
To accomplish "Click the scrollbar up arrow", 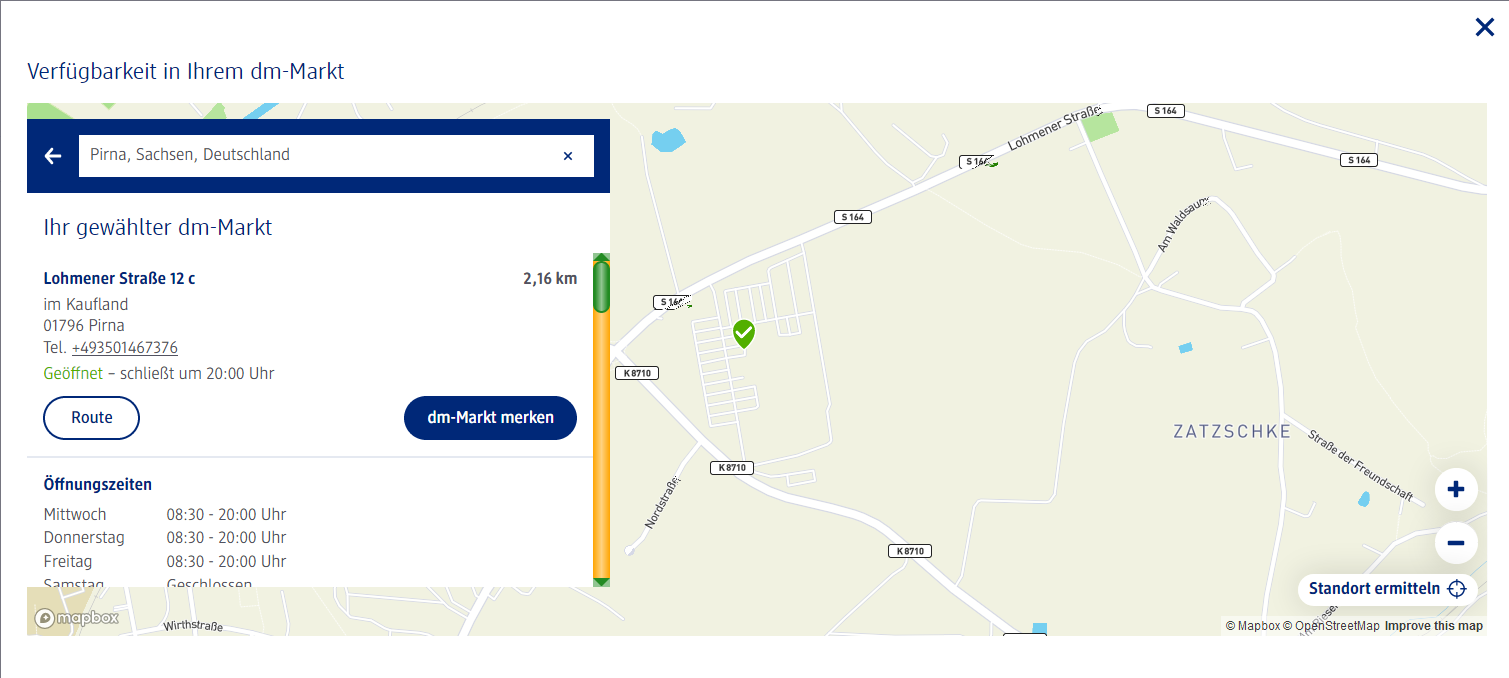I will pos(601,258).
